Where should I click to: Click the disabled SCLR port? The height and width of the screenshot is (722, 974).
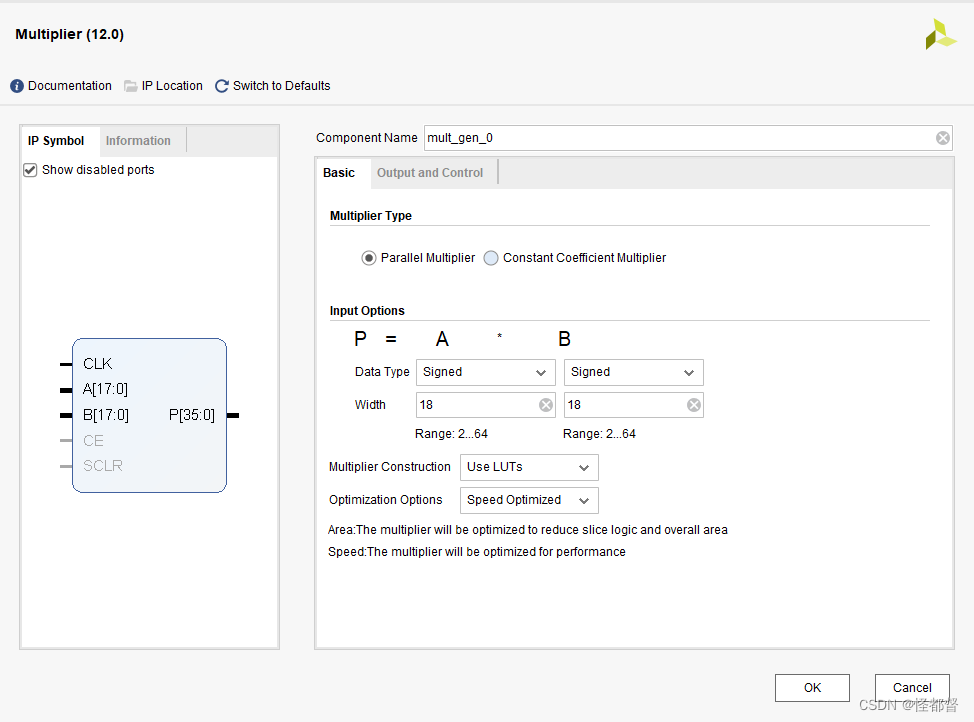point(102,466)
